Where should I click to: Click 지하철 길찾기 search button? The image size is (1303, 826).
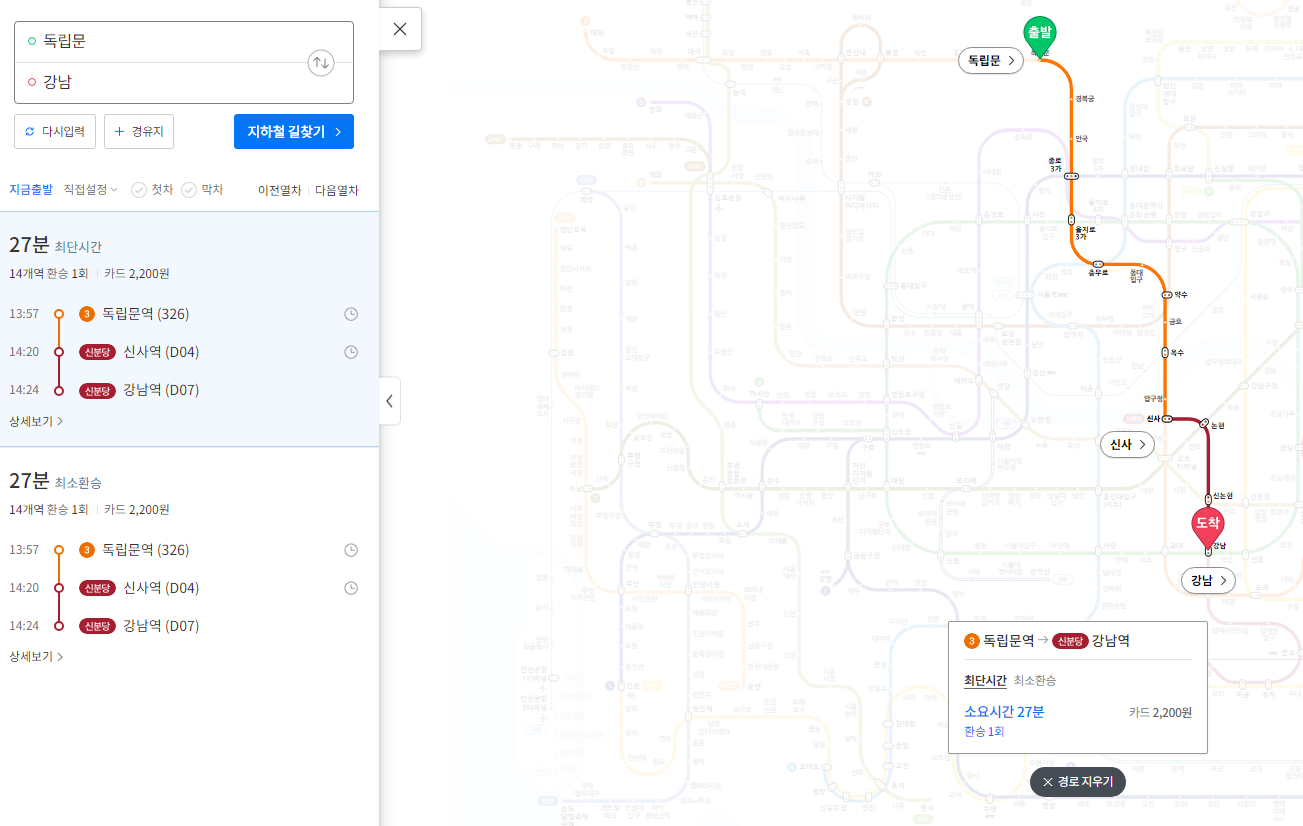click(294, 131)
